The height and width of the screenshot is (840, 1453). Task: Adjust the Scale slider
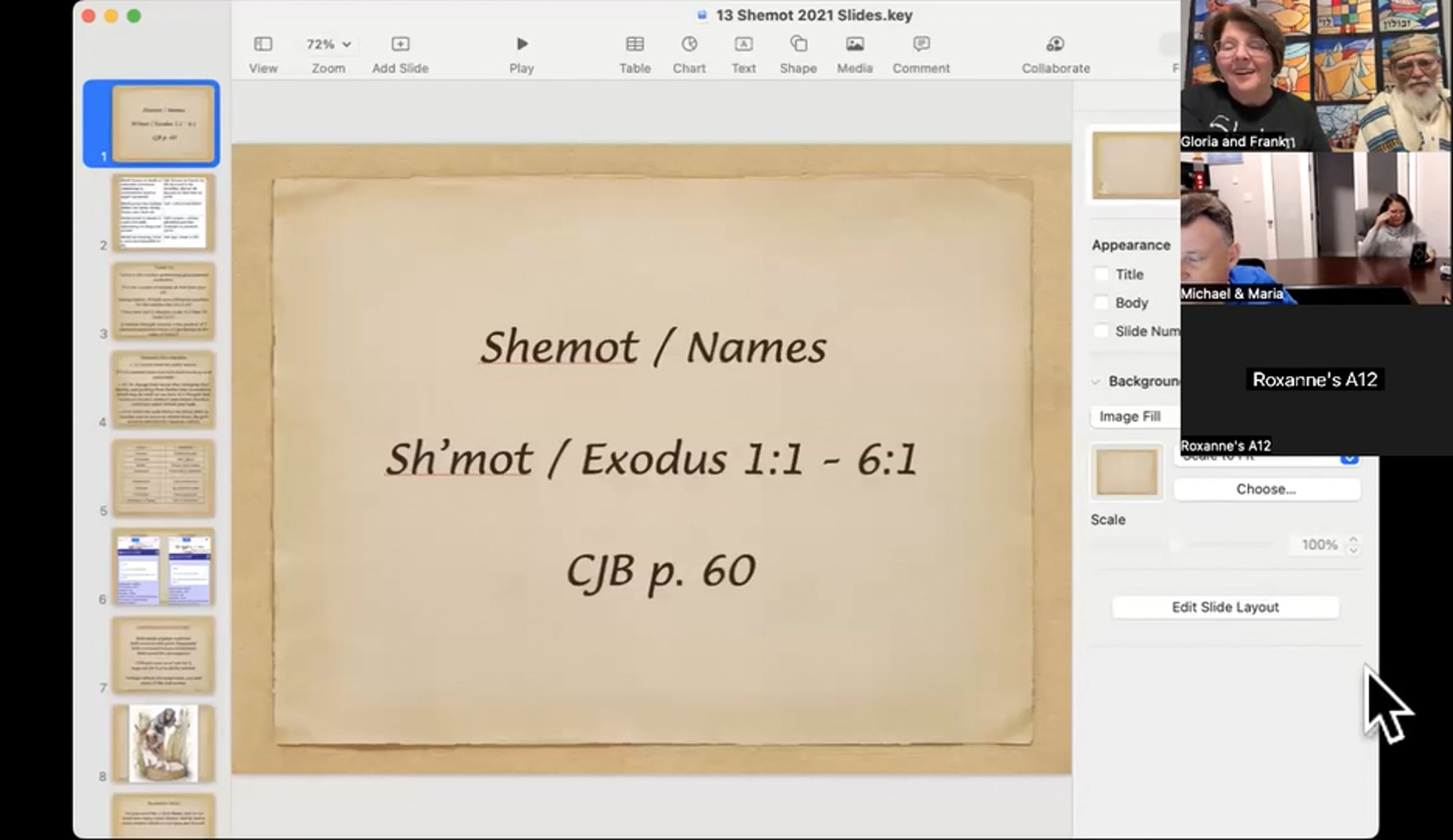tap(1176, 545)
